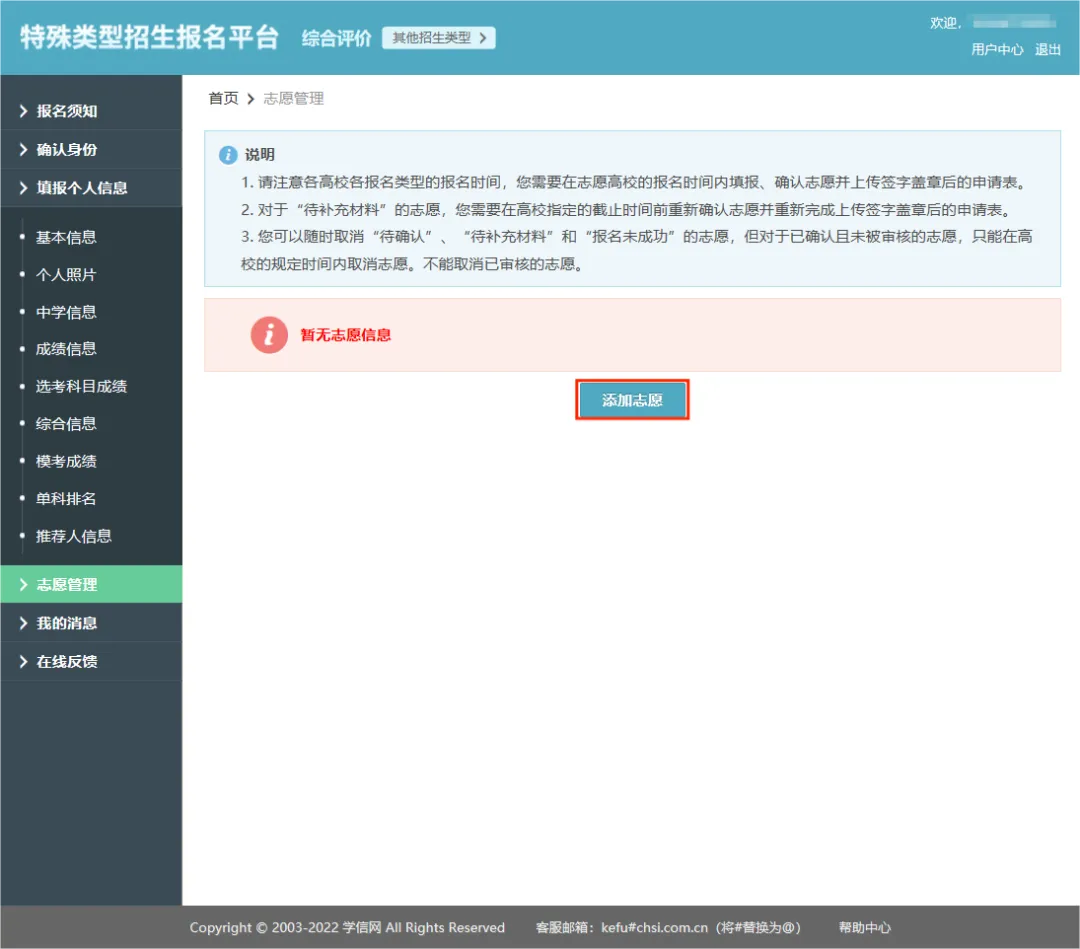Select 成绩信息 in the sidebar
Image resolution: width=1080 pixels, height=949 pixels.
tap(66, 349)
